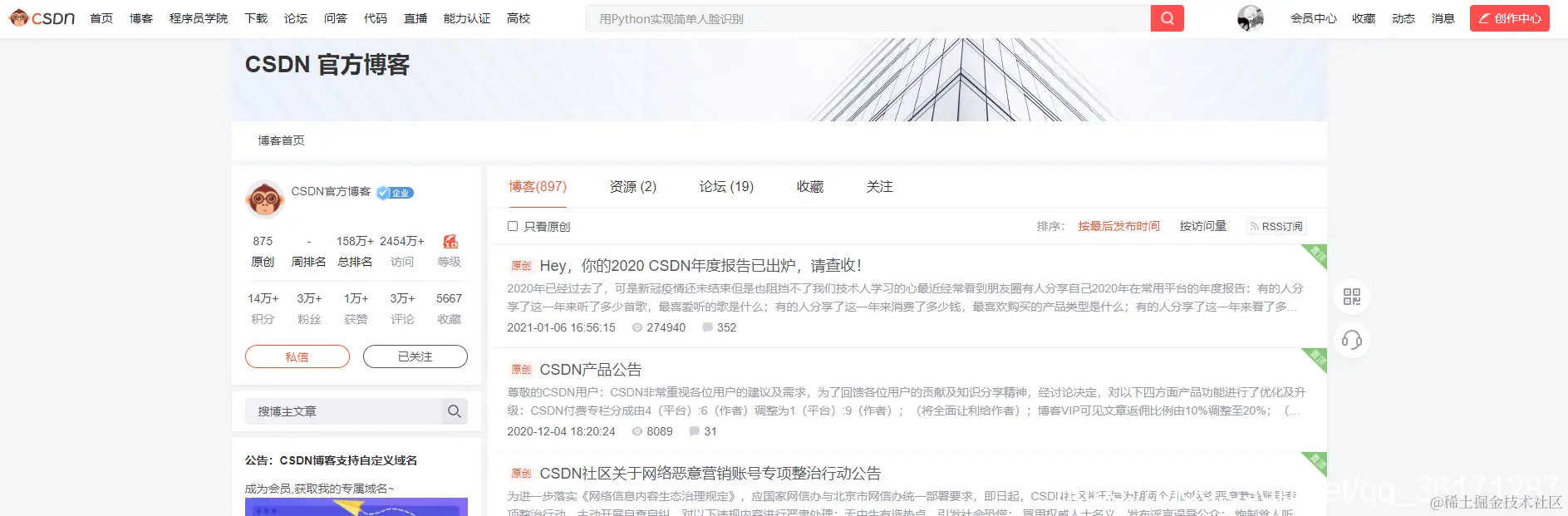Click 成为会员,获取我的专属域名 text

coord(319,489)
